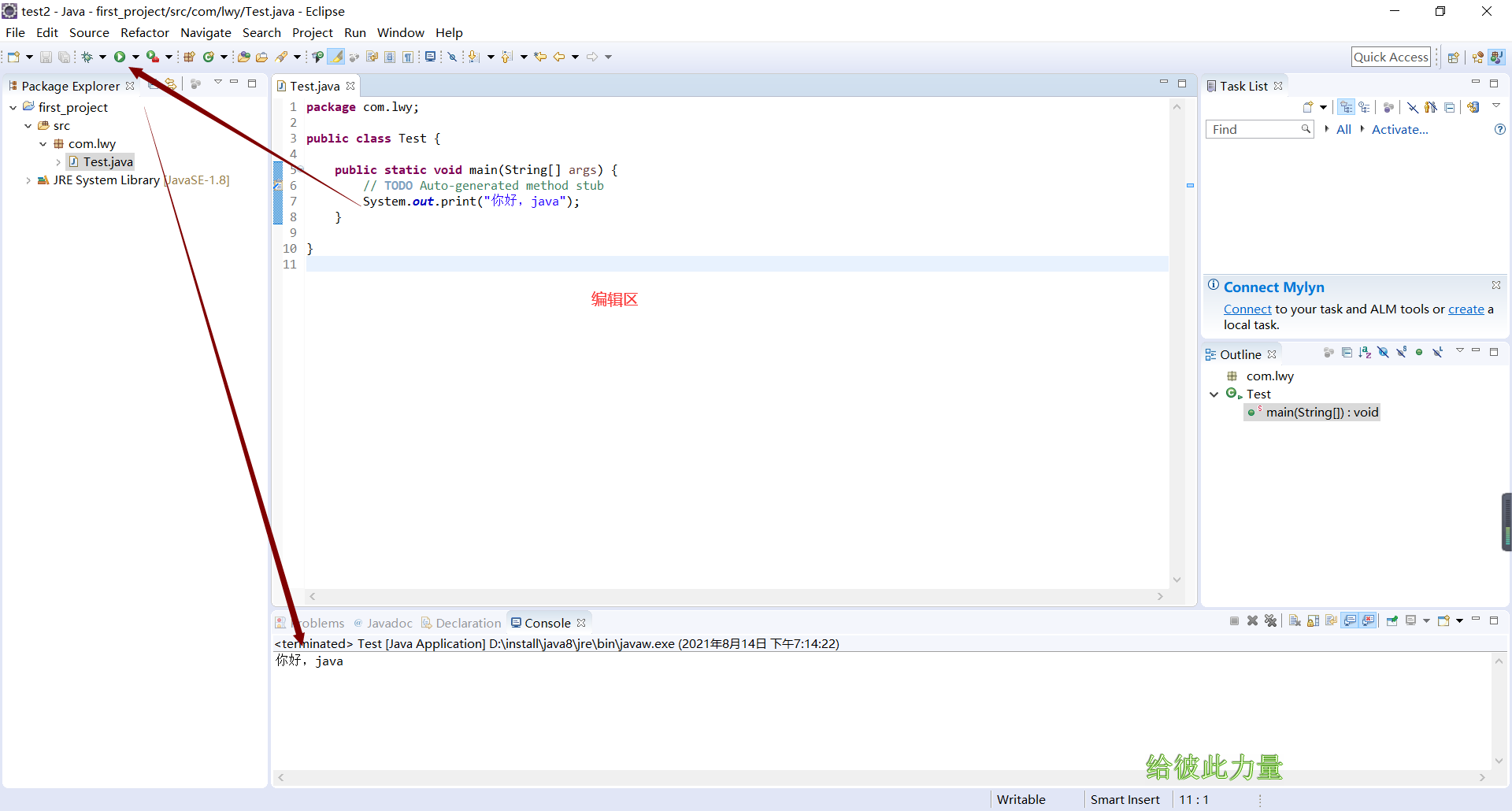This screenshot has width=1512, height=811.
Task: Collapse the first_project tree node
Action: click(13, 108)
